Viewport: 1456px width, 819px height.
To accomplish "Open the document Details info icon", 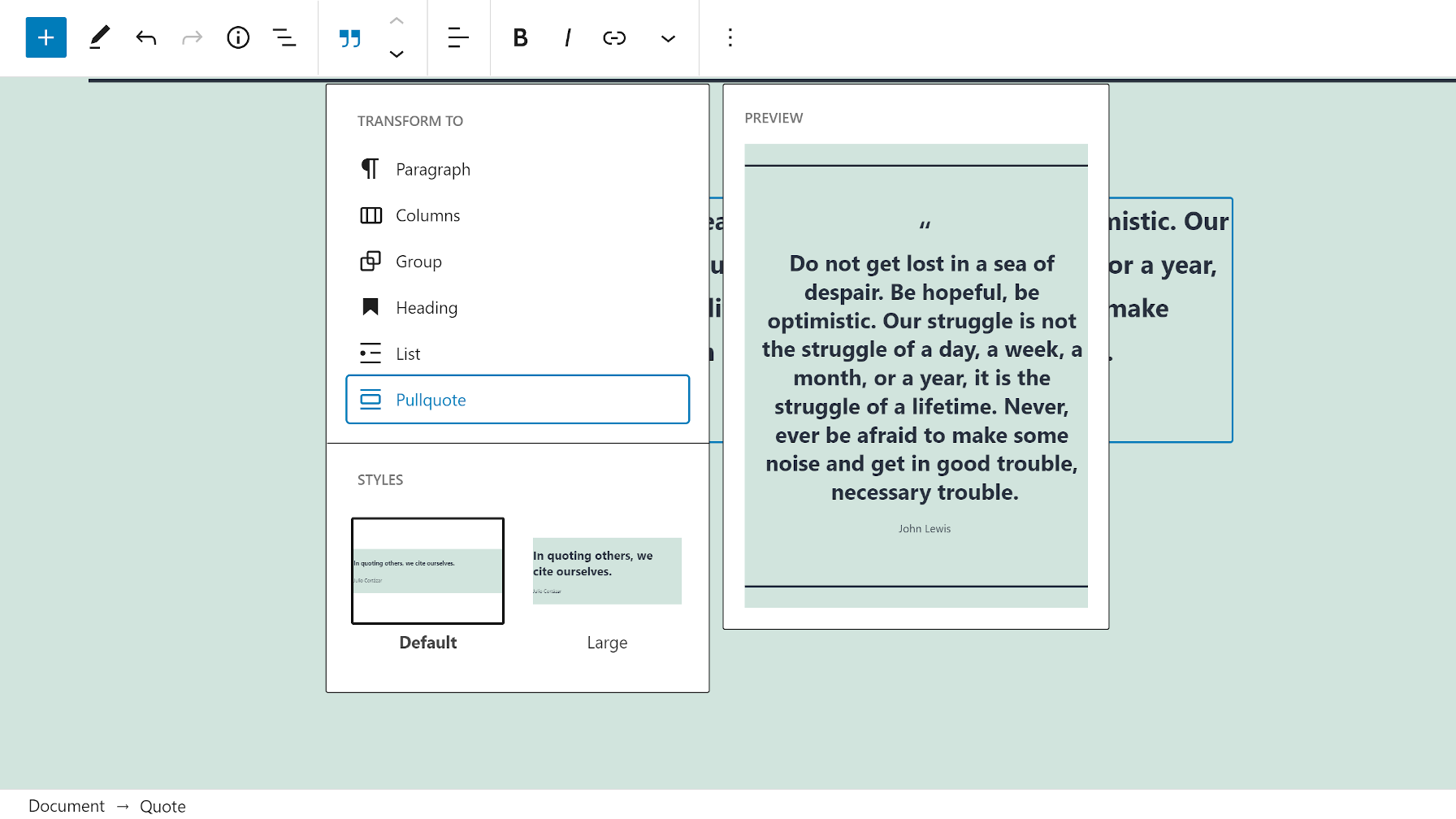I will pyautogui.click(x=238, y=37).
